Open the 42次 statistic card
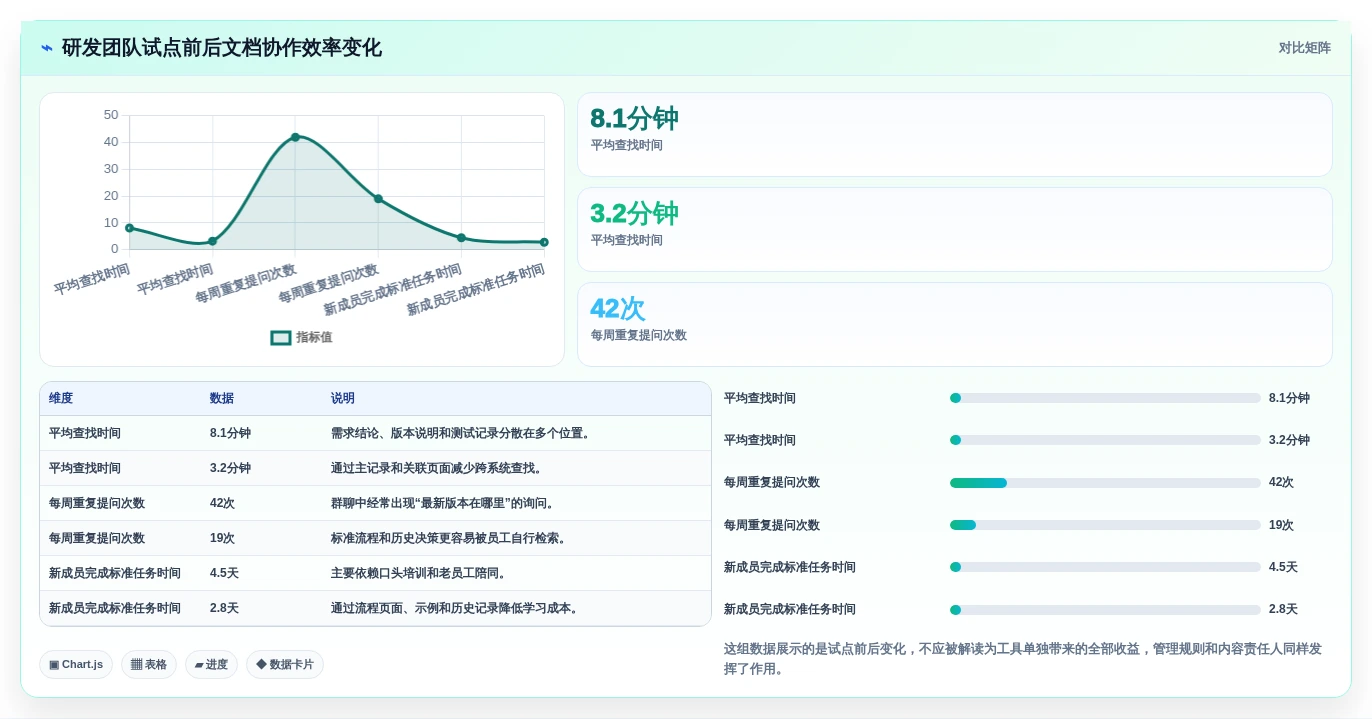This screenshot has height=719, width=1372. coord(955,325)
